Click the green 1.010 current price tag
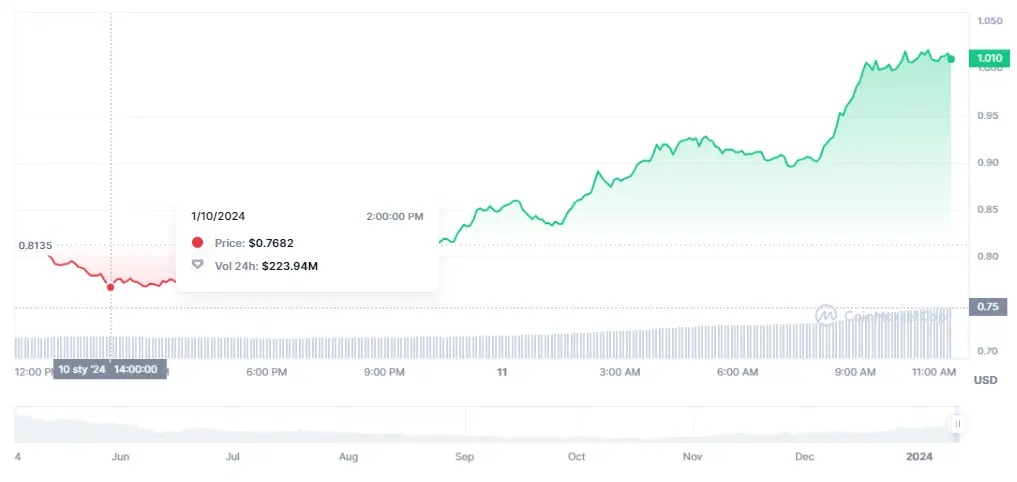Screen dimensions: 1017x482 (990, 59)
